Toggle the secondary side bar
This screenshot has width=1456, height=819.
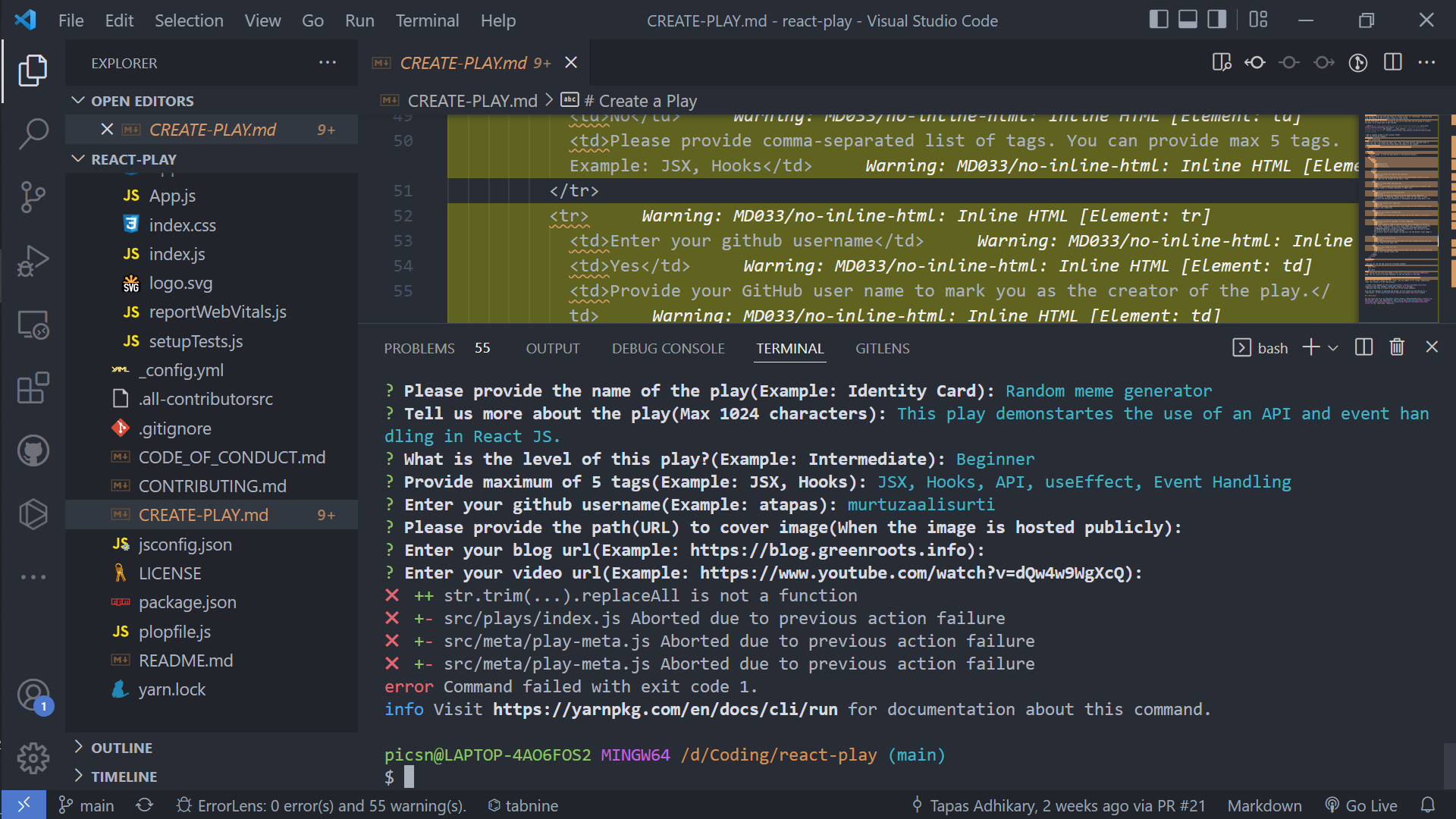pos(1216,20)
